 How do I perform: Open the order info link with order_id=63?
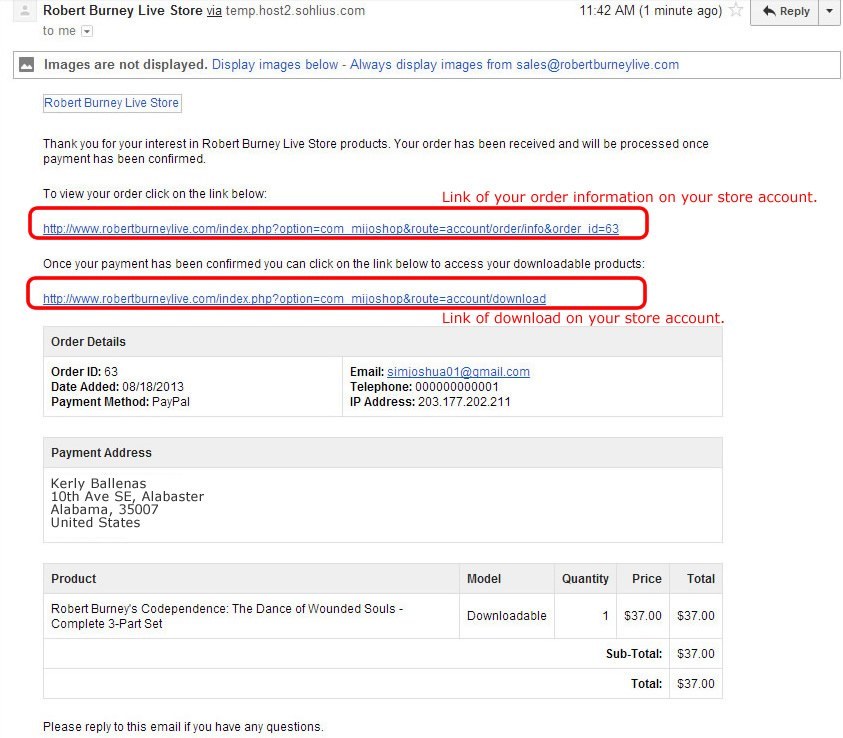tap(331, 228)
